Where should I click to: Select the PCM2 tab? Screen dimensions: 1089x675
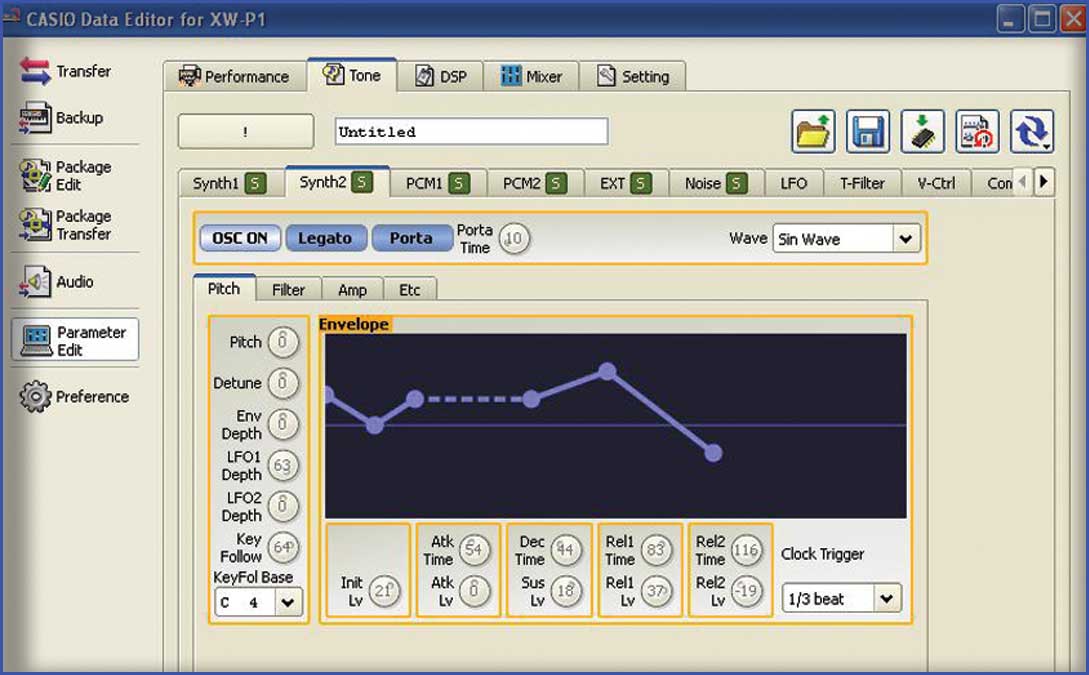click(535, 183)
